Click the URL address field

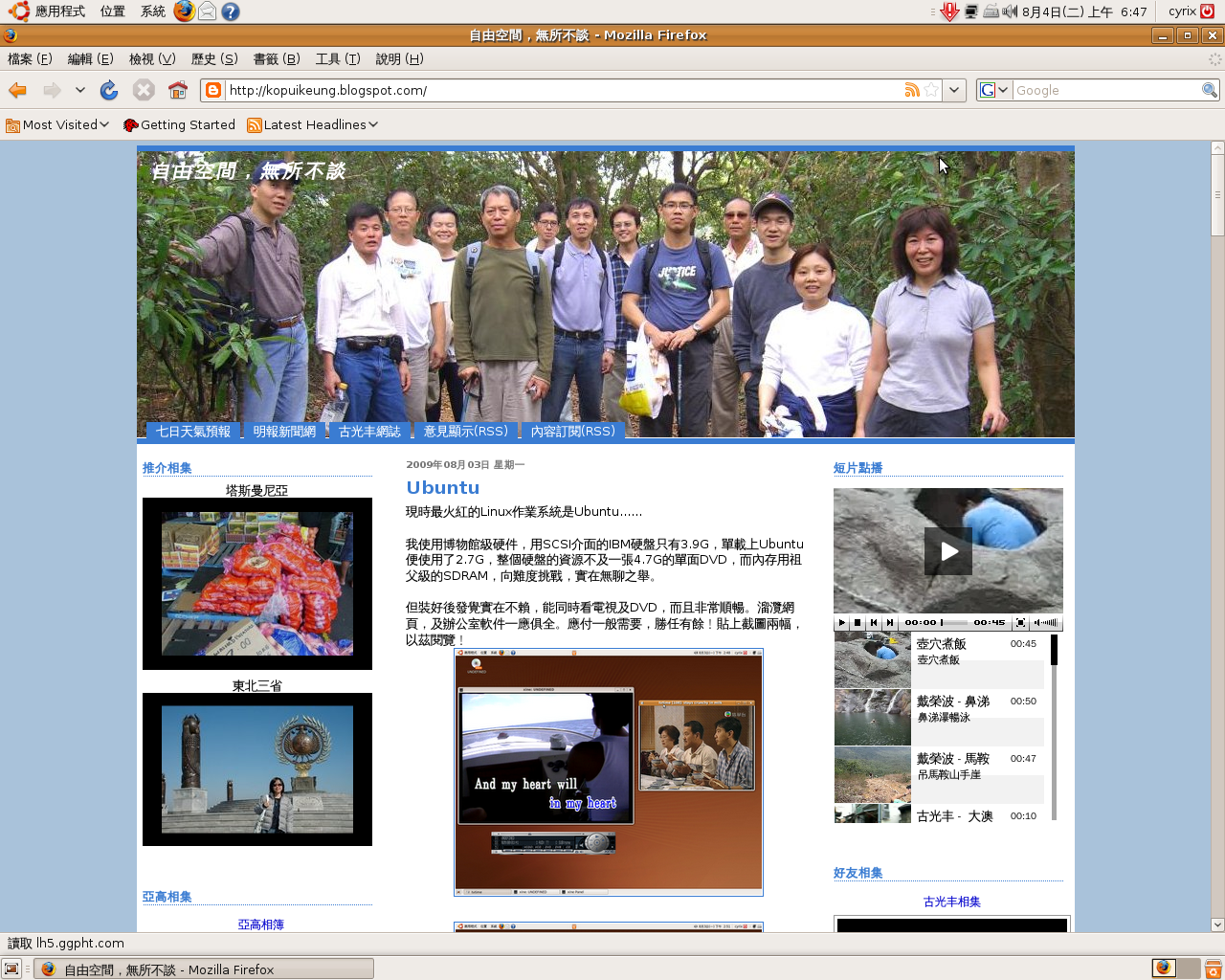[564, 90]
